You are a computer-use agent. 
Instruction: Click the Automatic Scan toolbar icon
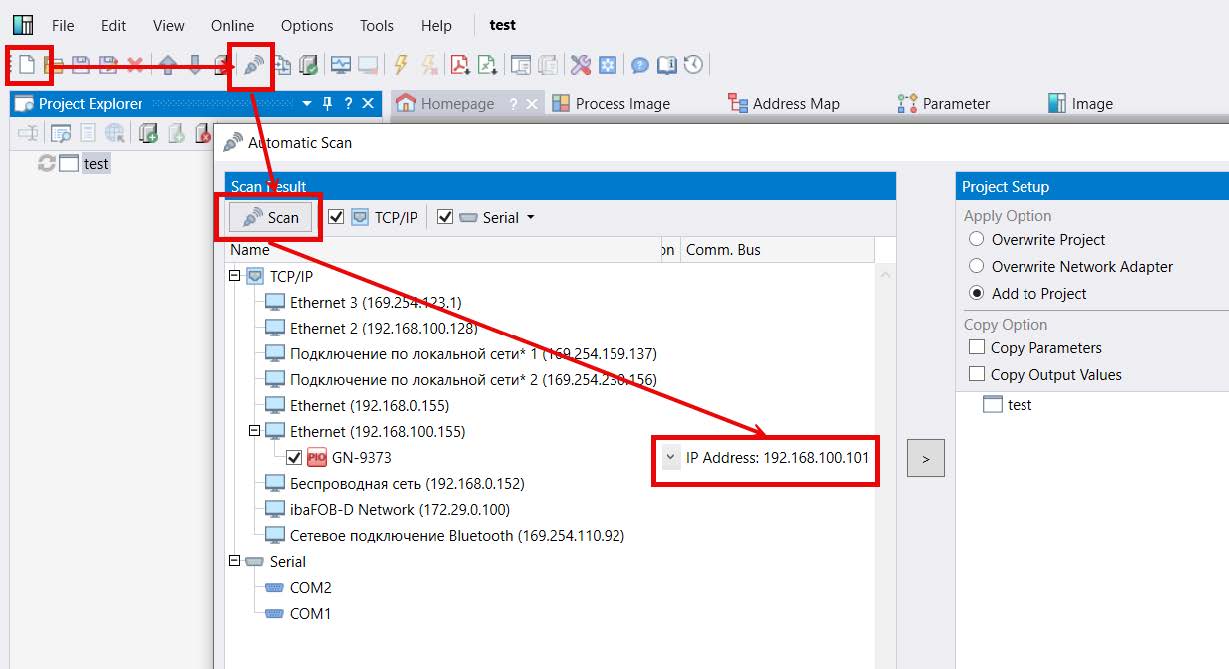254,65
